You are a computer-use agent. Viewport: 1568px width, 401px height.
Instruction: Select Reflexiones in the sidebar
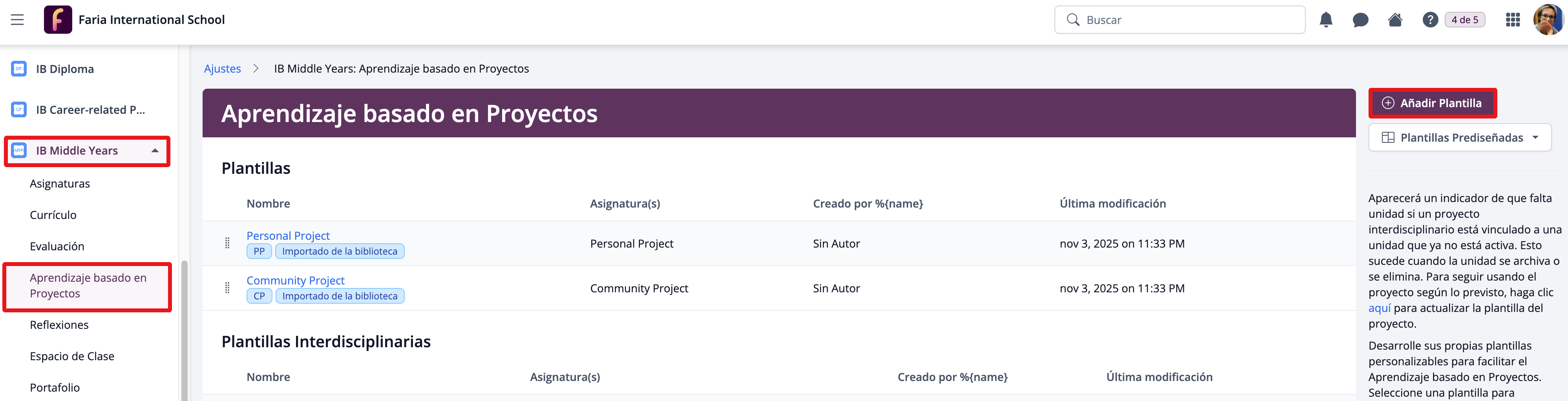coord(59,325)
